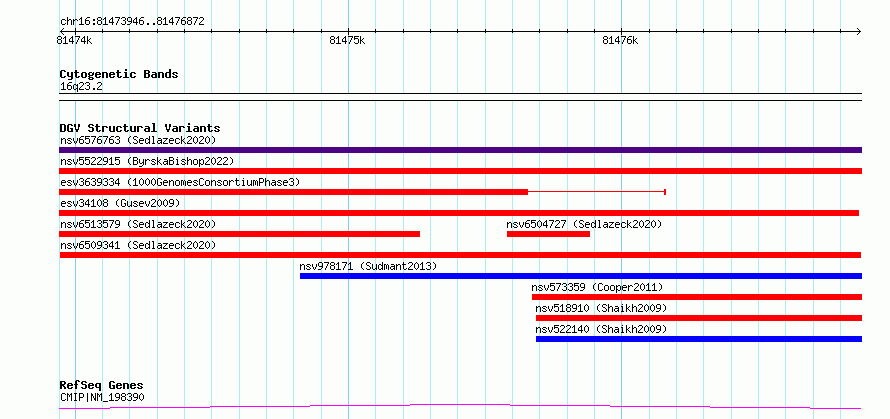Click the 81476k ruler tick label
Image resolution: width=890 pixels, height=419 pixels.
620,40
